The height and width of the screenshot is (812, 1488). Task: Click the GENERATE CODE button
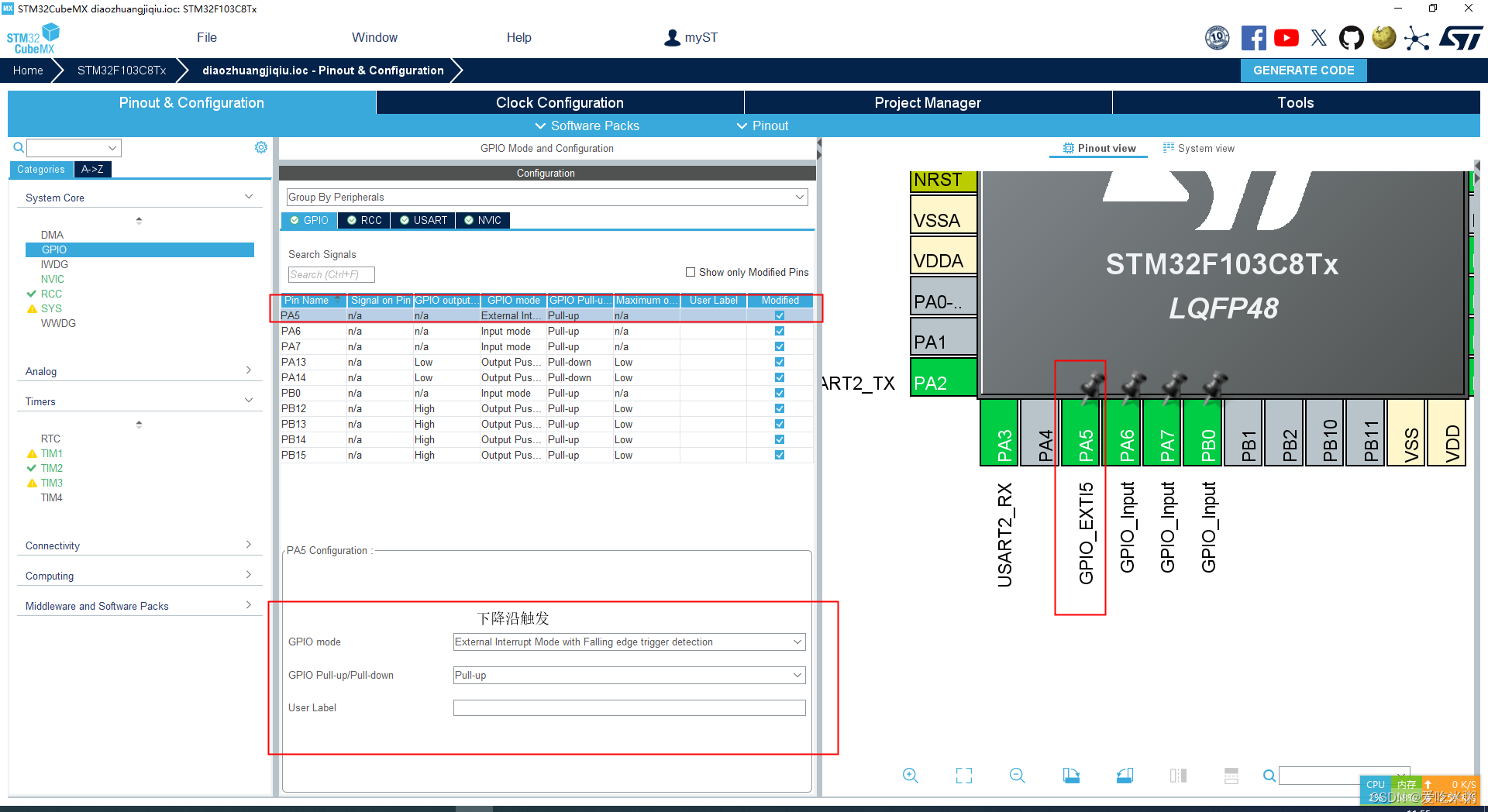tap(1304, 70)
